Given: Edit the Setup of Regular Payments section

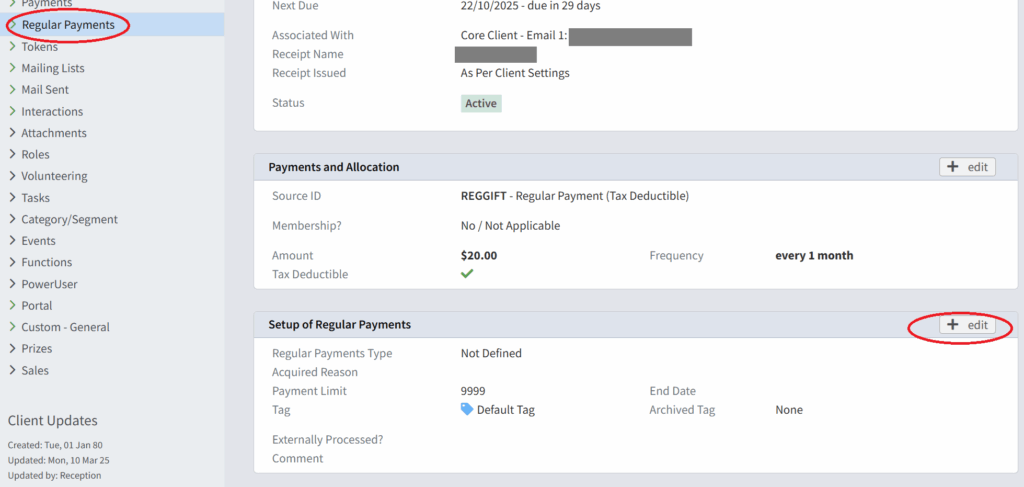Looking at the screenshot, I should 967,325.
